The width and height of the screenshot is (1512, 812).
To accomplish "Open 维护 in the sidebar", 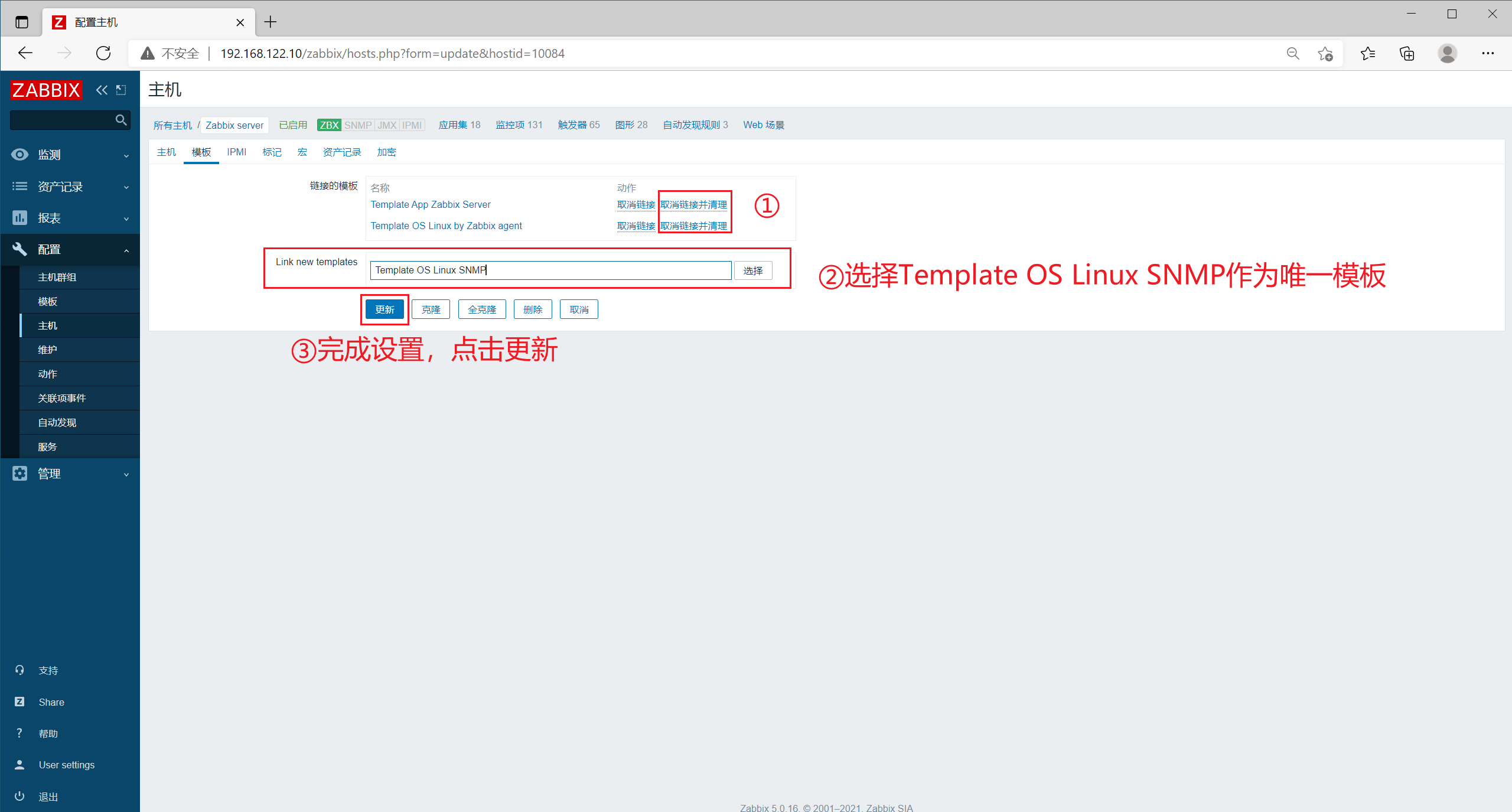I will point(80,350).
